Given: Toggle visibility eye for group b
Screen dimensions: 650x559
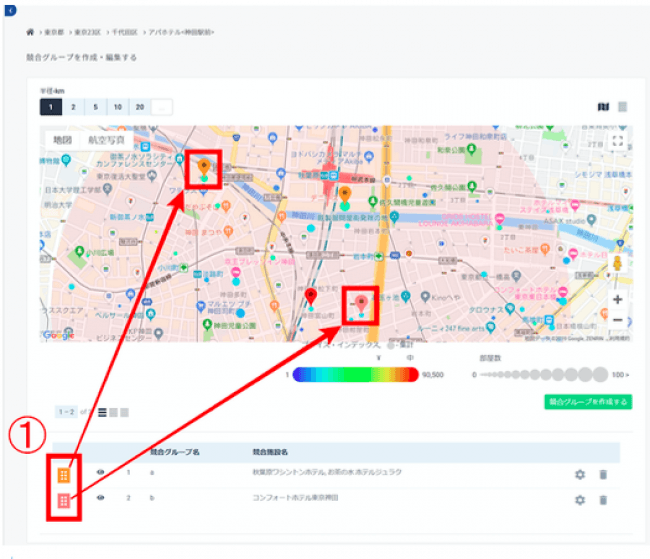Looking at the screenshot, I should [100, 498].
